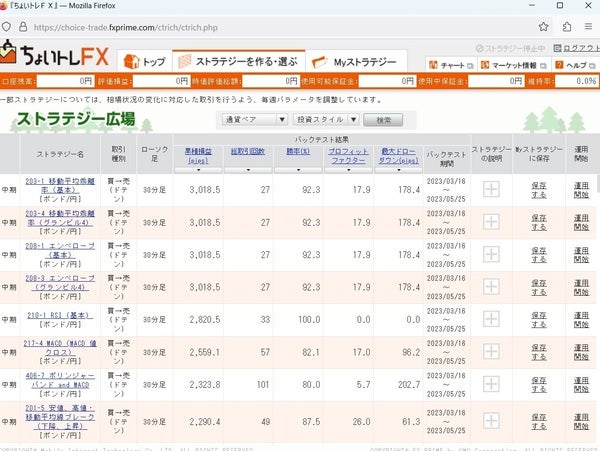This screenshot has height=451, width=600.
Task: Click 運用開始 for the 203-1 row
Action: point(581,190)
